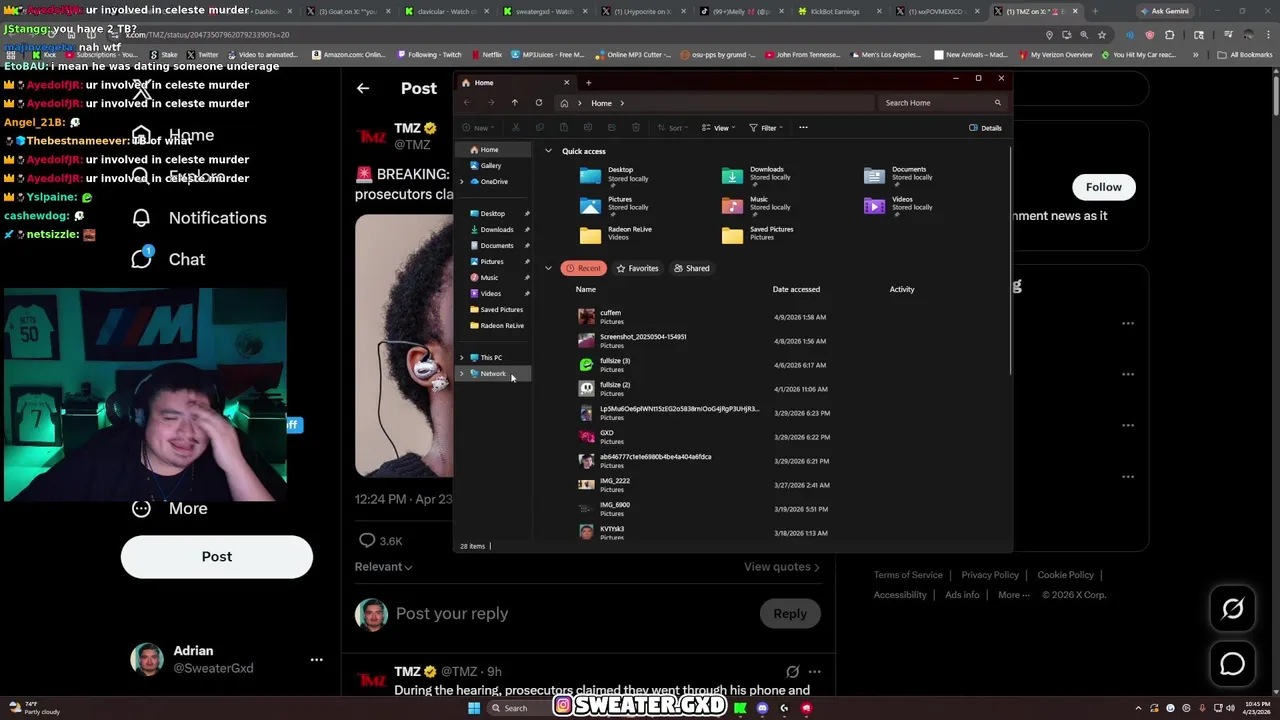Open Documents folder in Quick access grid
Image resolution: width=1280 pixels, height=720 pixels.
[x=901, y=174]
